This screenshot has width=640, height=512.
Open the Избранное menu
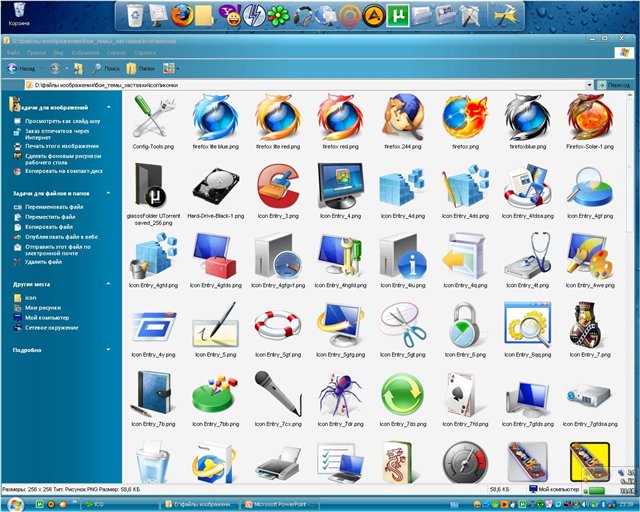click(x=85, y=53)
